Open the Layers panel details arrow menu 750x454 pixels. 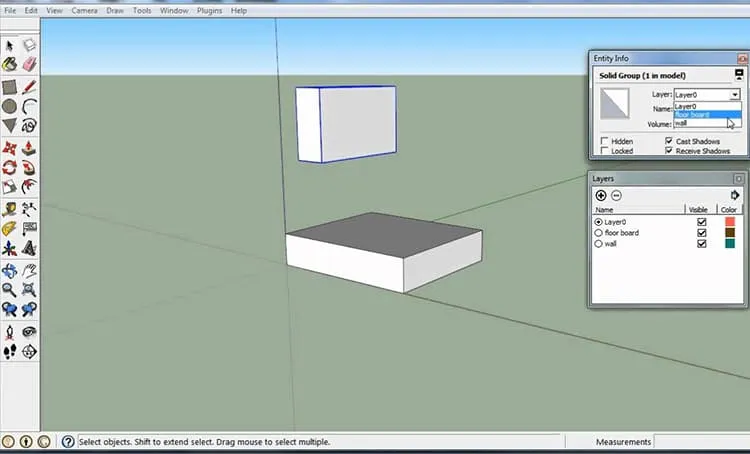click(735, 195)
